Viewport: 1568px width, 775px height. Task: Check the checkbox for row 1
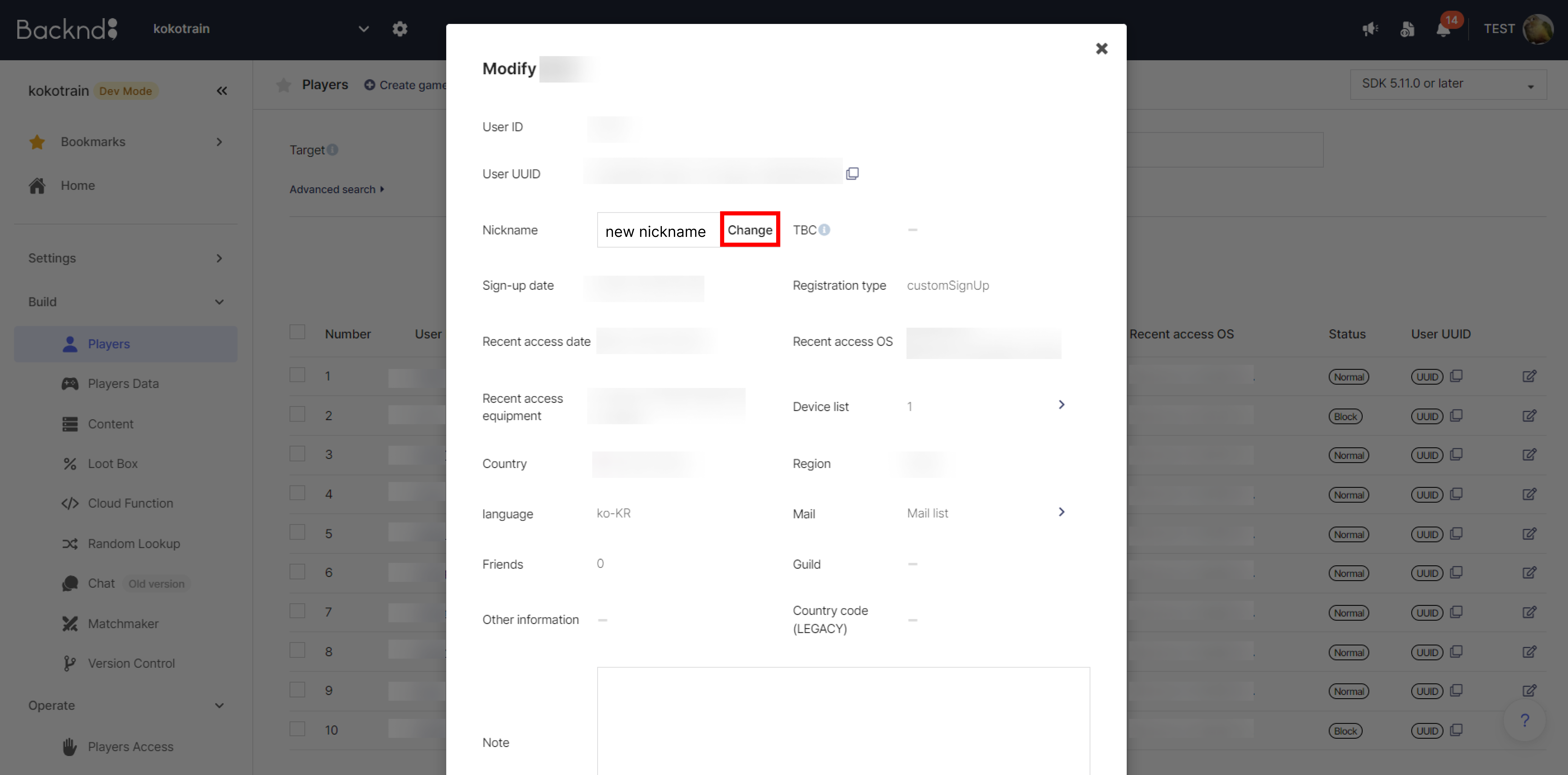(297, 375)
